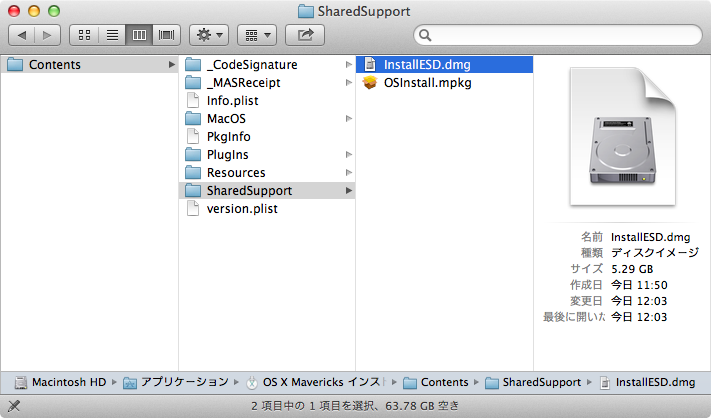Select the Resources folder
This screenshot has height=418, width=711.
click(268, 173)
